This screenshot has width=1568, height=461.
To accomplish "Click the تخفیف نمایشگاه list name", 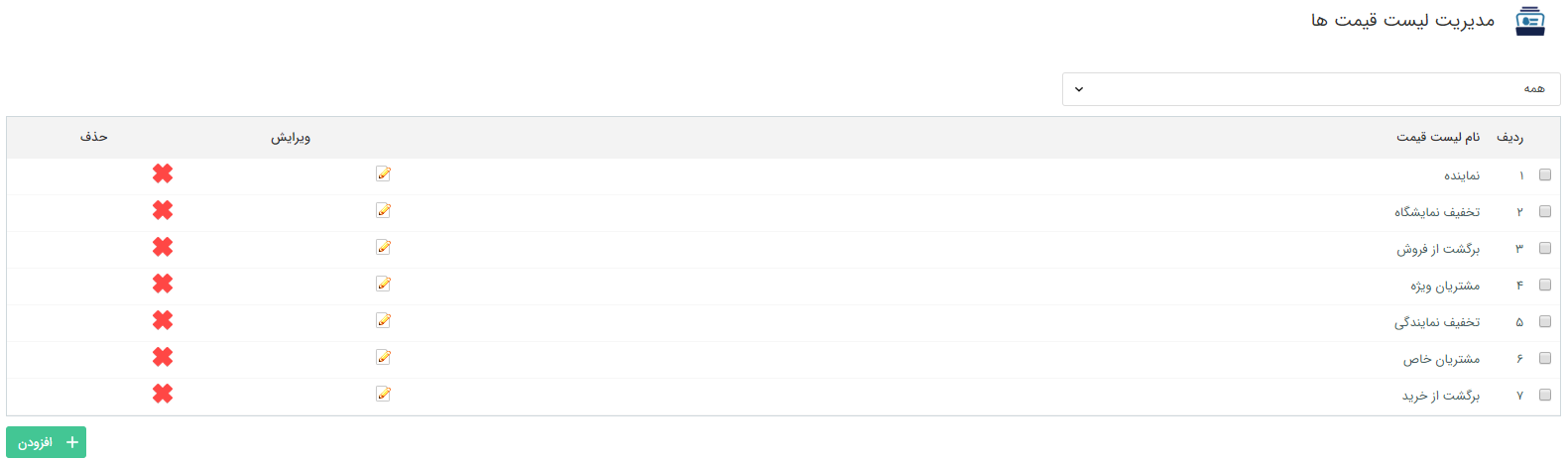I will (x=1437, y=211).
